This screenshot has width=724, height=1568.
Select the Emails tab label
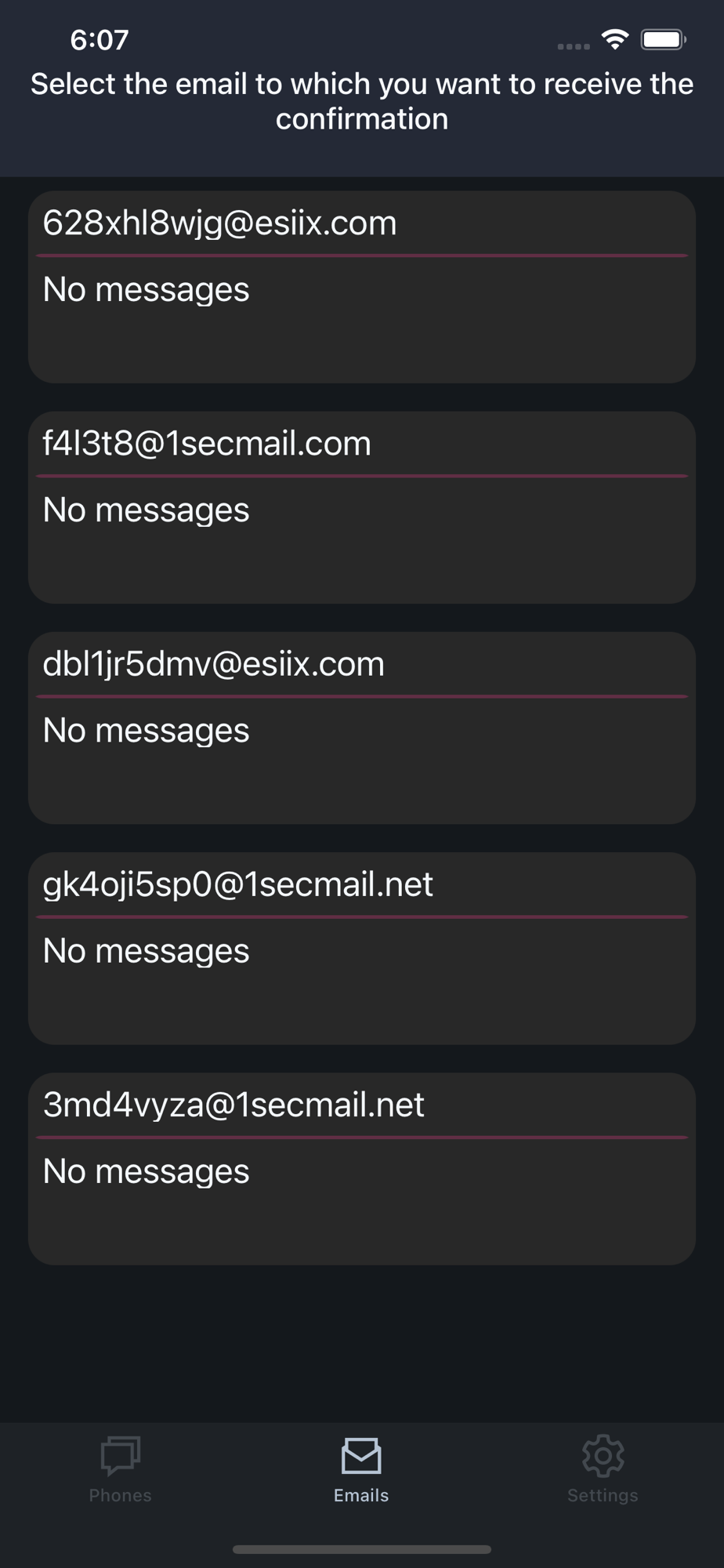click(x=361, y=1495)
